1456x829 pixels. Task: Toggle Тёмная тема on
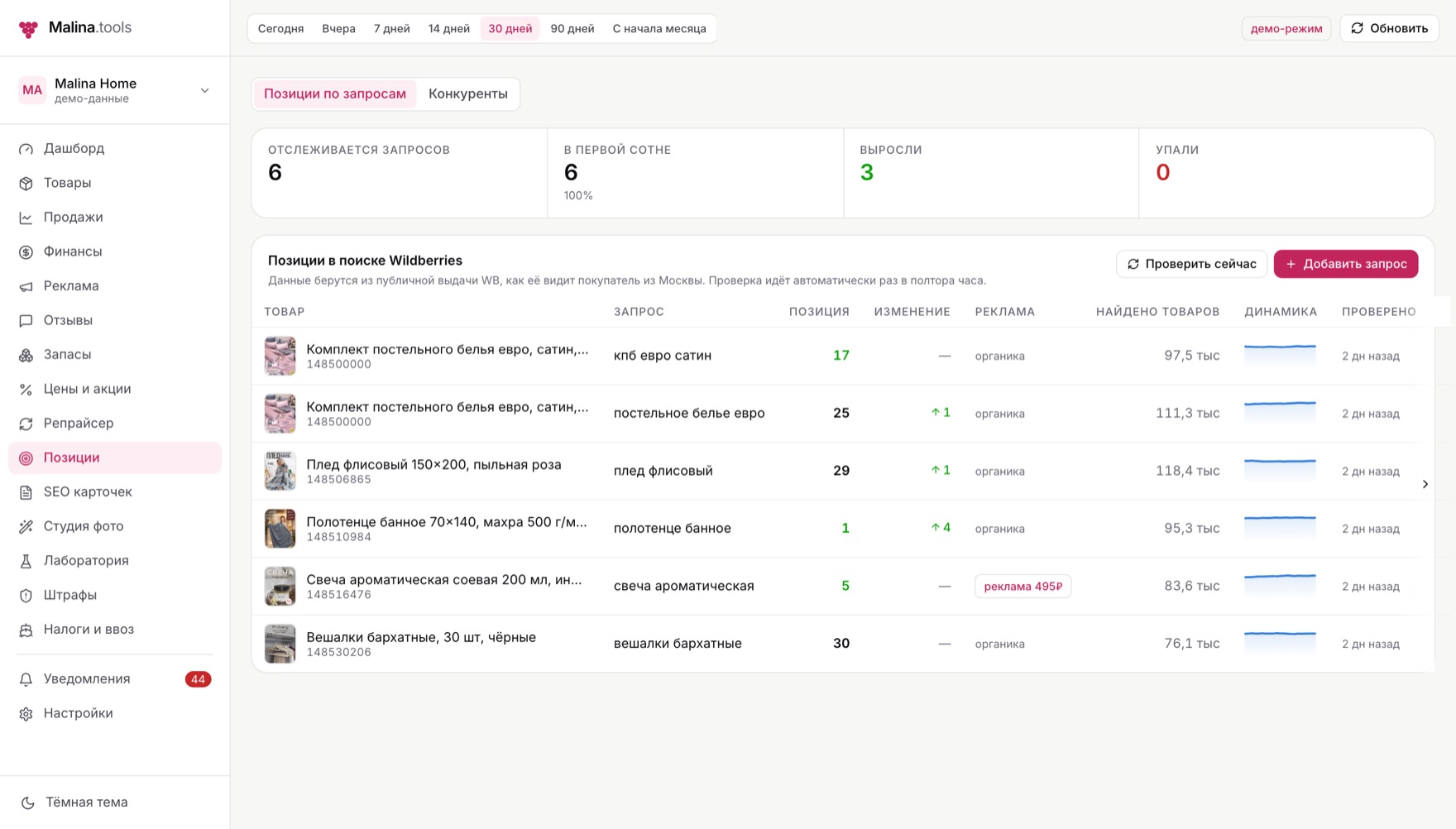tap(86, 803)
